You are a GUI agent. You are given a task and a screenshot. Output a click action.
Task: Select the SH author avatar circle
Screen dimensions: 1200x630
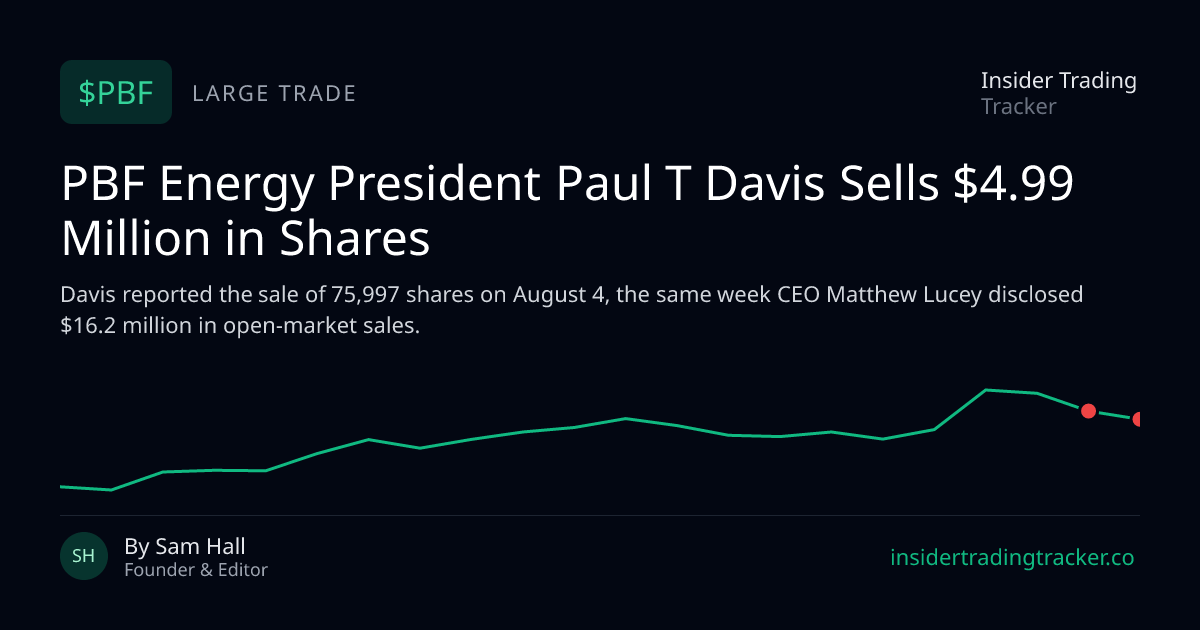coord(84,556)
